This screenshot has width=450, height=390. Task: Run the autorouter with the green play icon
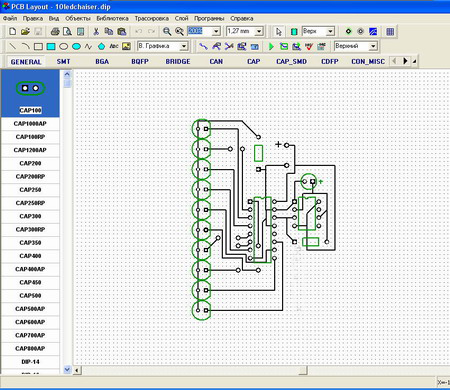coord(271,46)
